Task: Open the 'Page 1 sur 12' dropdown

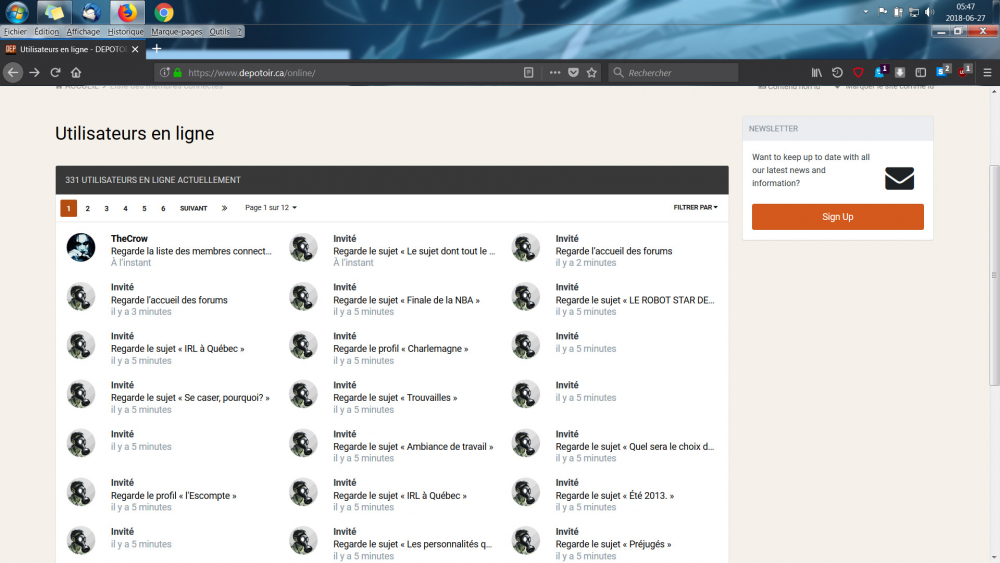Action: coord(271,208)
